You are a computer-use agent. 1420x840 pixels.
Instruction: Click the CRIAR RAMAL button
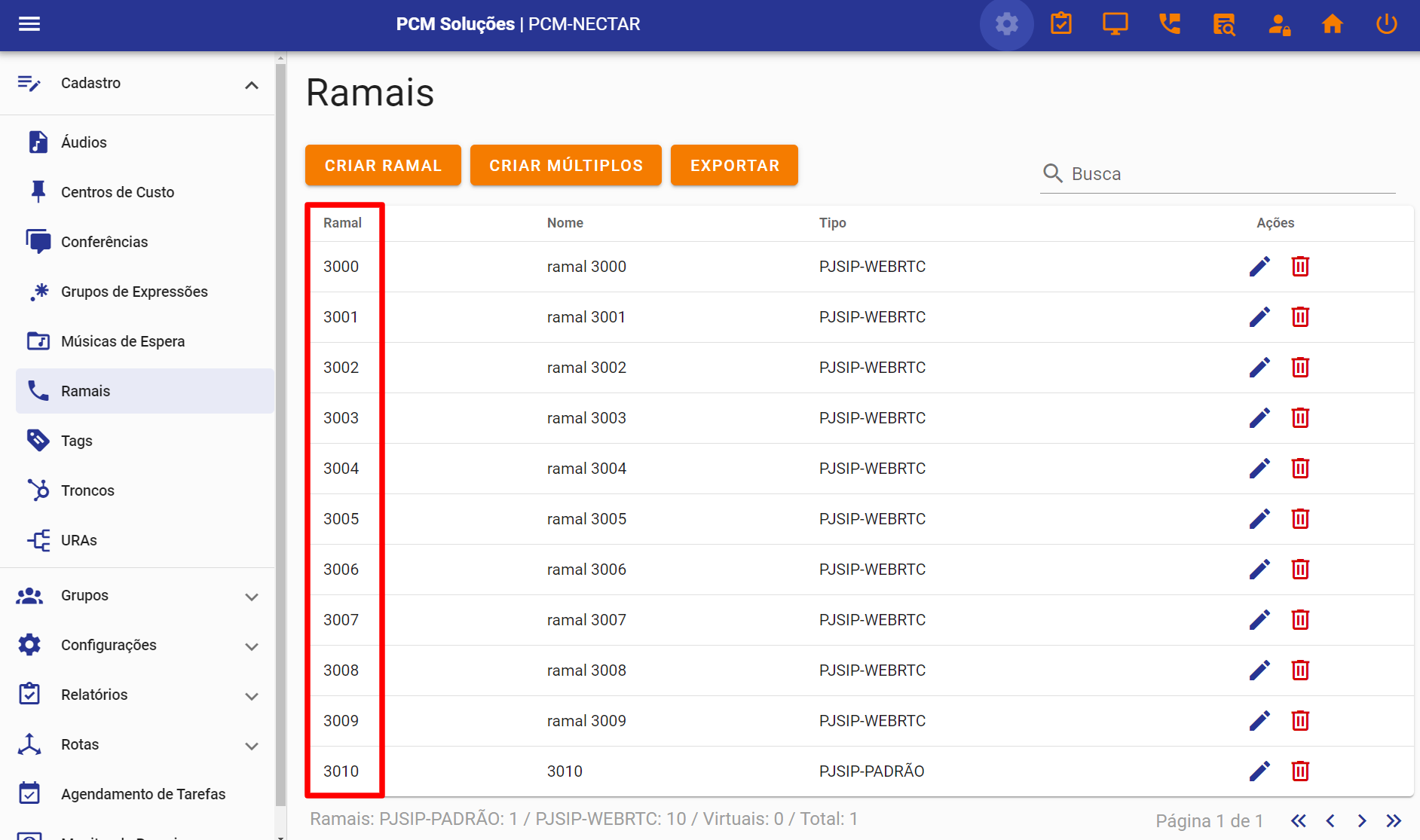click(x=383, y=165)
